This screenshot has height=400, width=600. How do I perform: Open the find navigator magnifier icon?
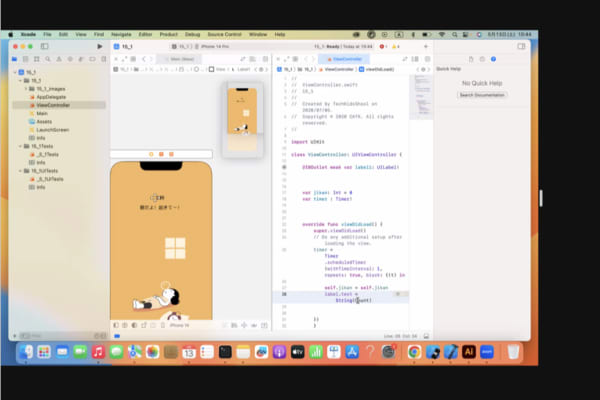point(48,59)
